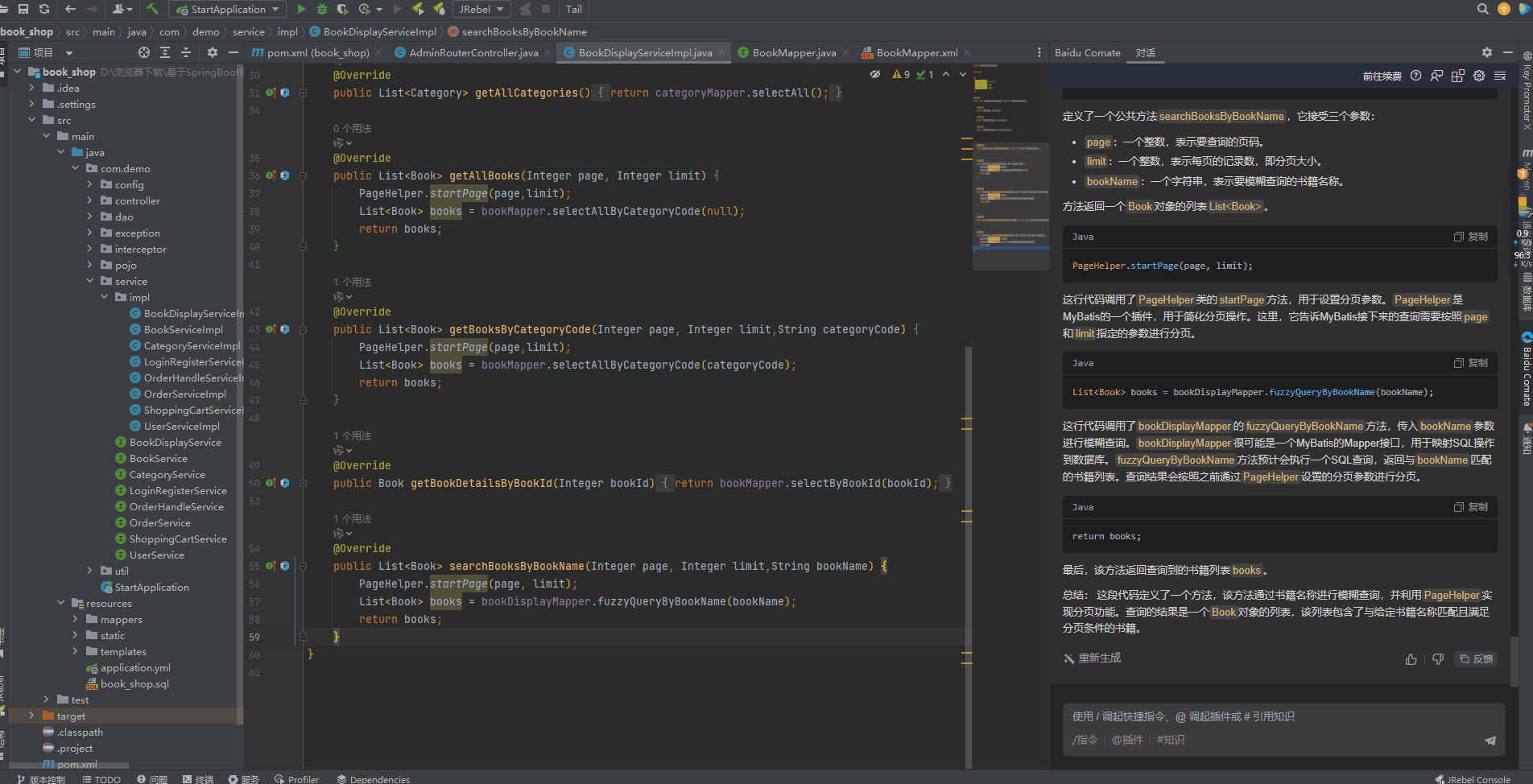The image size is (1533, 784).
Task: Debug with JRebel rocket-bug icon
Action: (x=440, y=9)
